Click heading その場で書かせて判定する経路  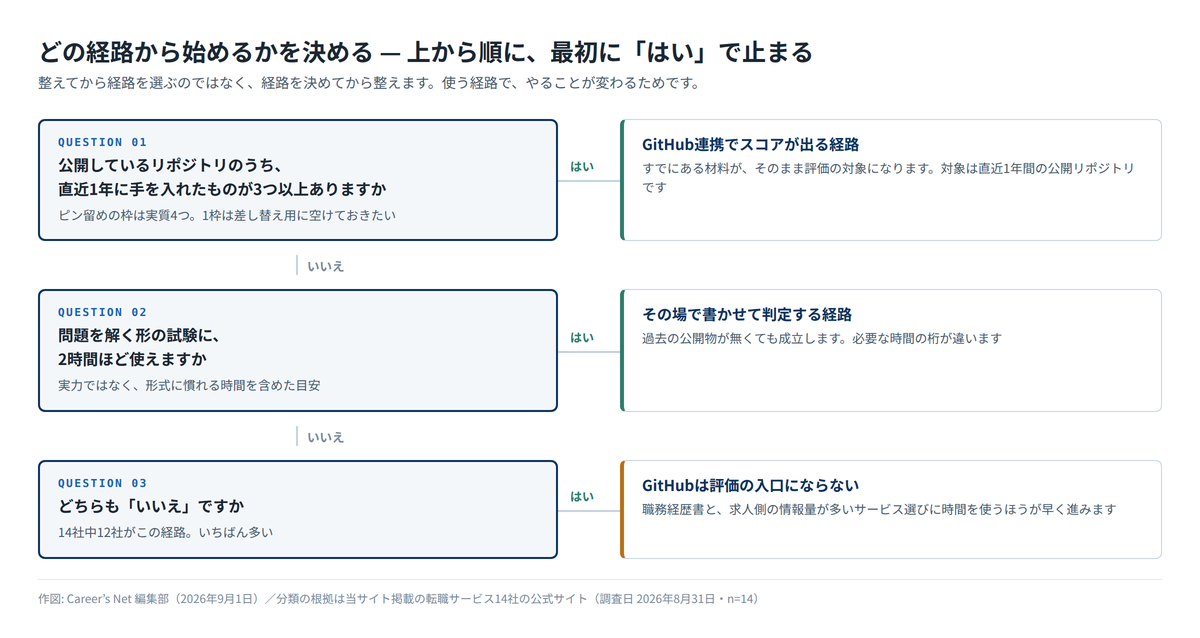pyautogui.click(x=747, y=314)
